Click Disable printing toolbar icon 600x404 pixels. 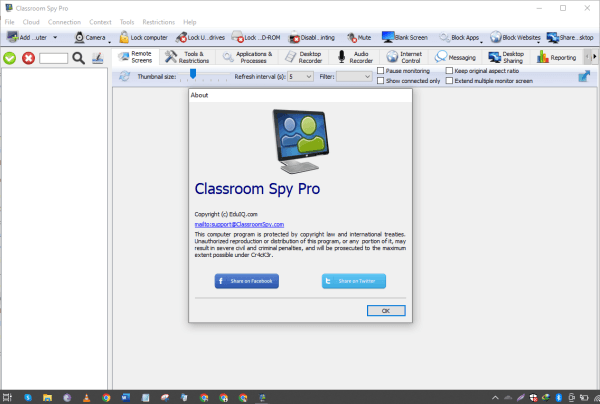tap(294, 37)
